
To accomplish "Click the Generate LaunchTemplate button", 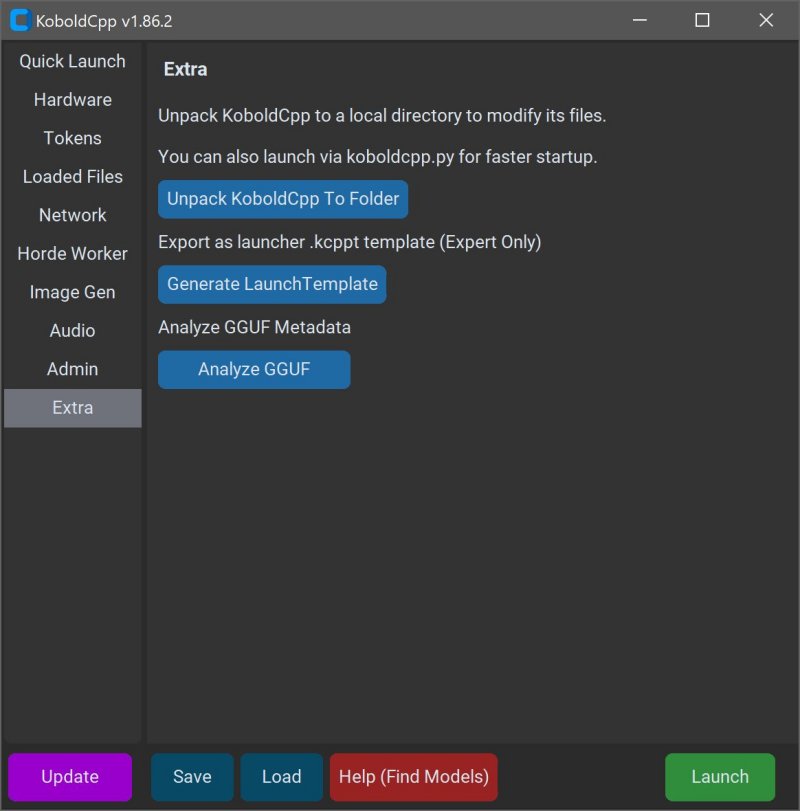I will click(272, 284).
